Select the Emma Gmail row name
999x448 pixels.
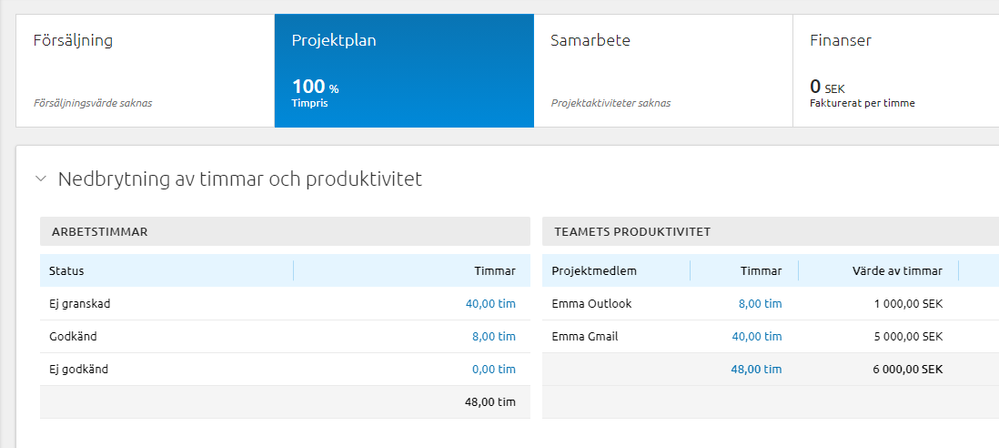[585, 337]
